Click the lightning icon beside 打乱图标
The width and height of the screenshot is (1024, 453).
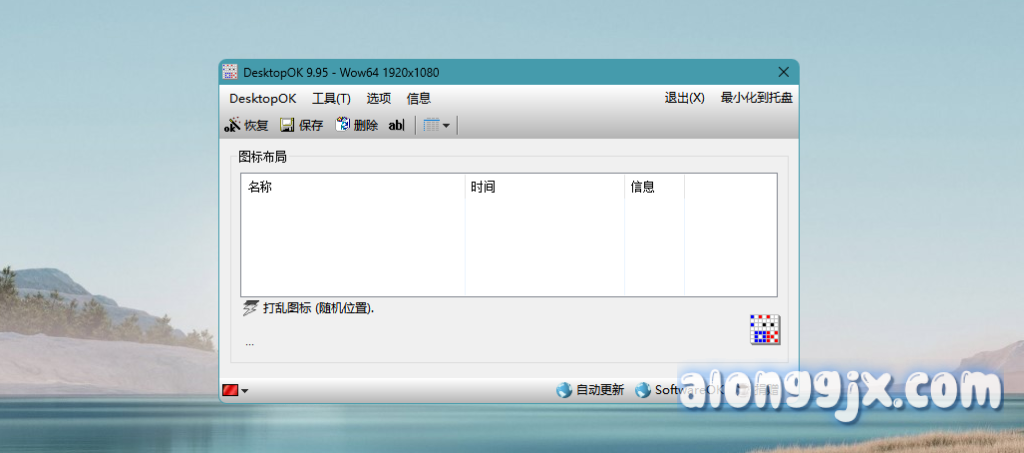[250, 308]
